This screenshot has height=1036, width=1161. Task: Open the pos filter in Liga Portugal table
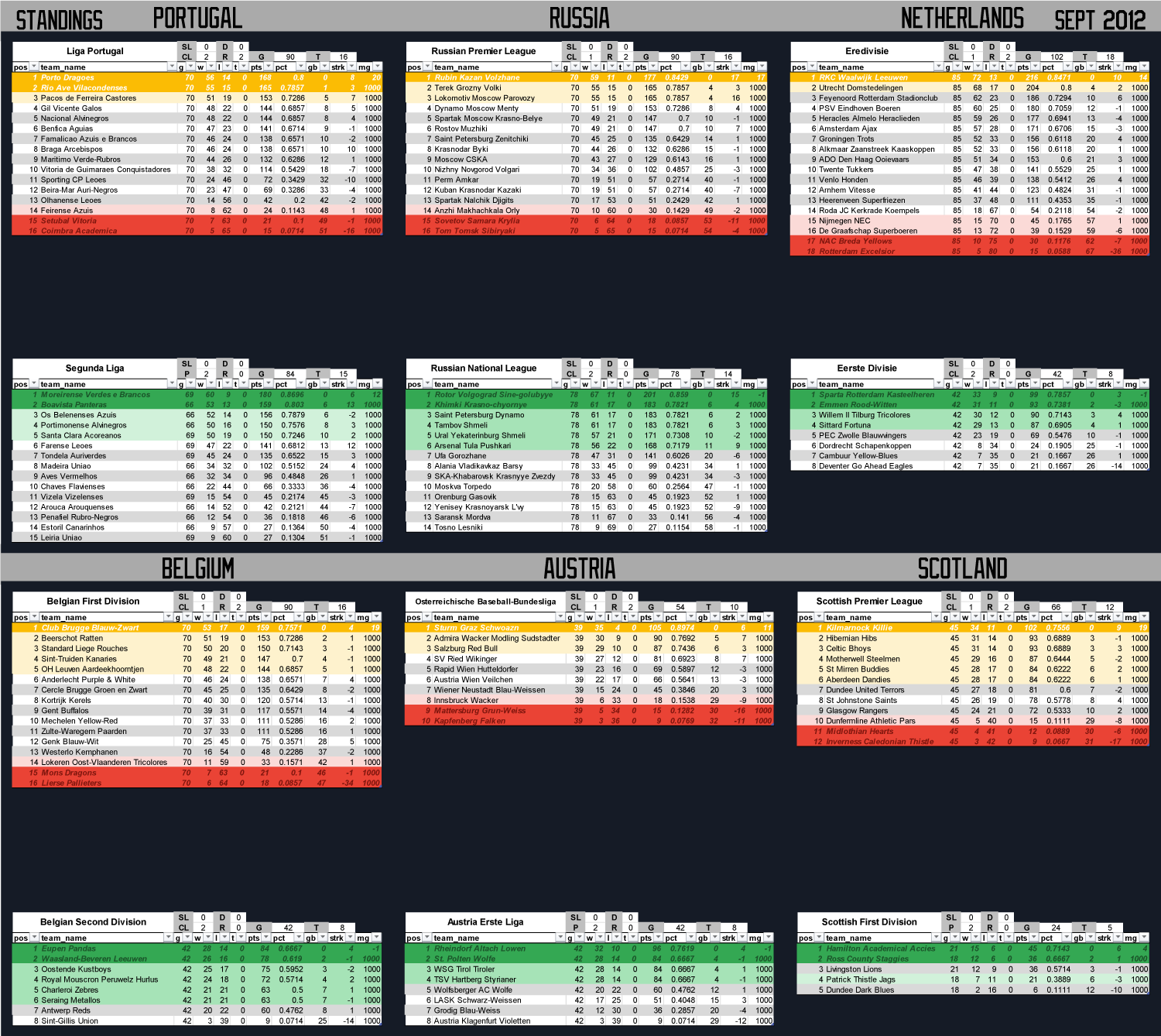[x=33, y=67]
